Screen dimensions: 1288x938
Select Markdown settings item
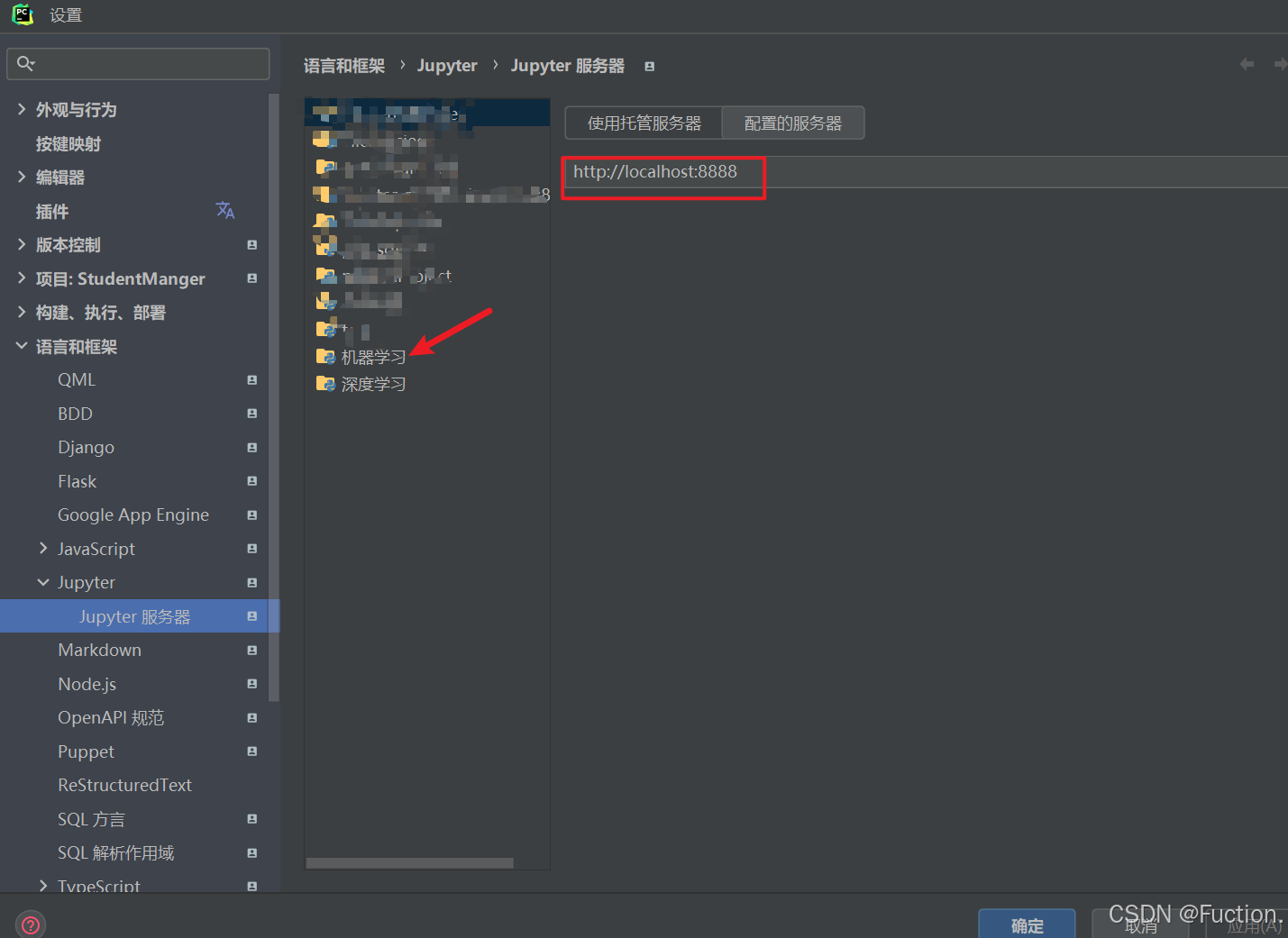coord(100,651)
